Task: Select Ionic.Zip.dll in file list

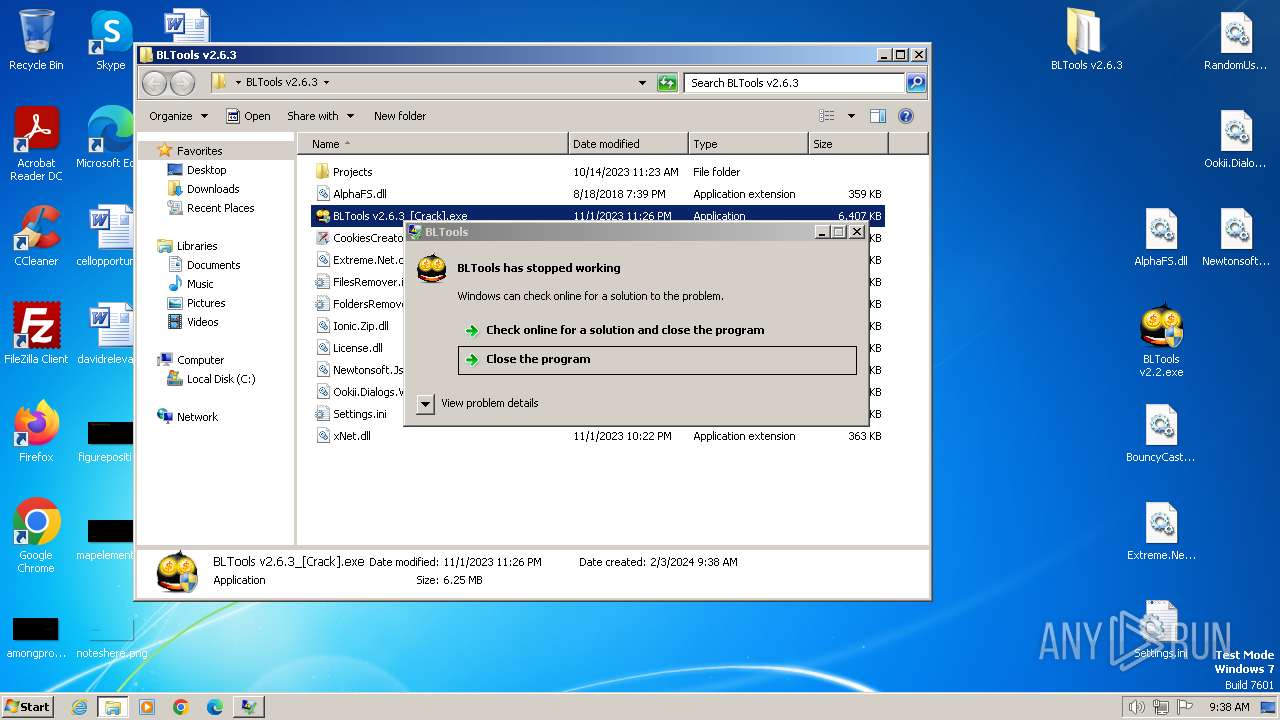Action: [361, 326]
